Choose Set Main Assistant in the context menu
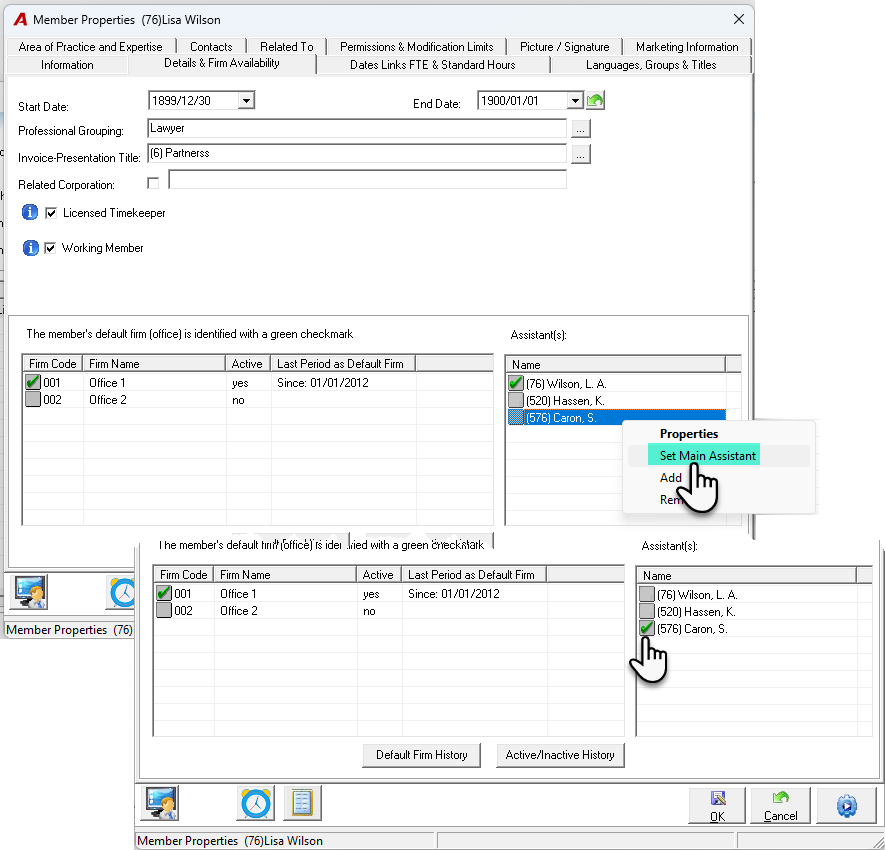 (x=707, y=455)
